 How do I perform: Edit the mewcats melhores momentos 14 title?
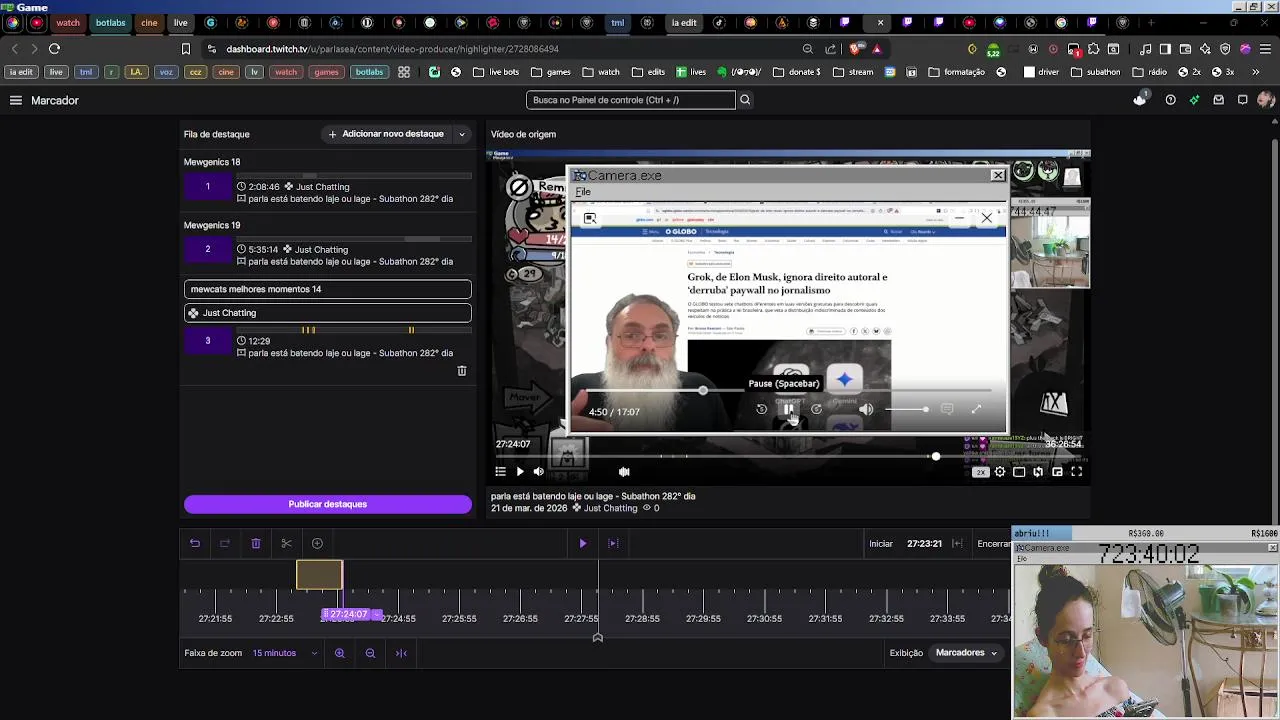coord(327,289)
